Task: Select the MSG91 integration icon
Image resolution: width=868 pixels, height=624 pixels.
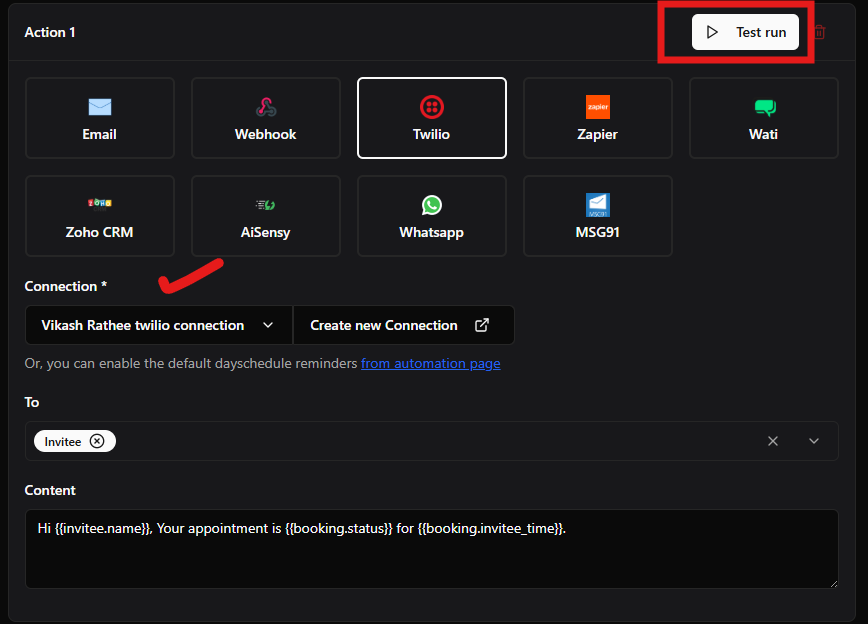Action: (x=598, y=205)
